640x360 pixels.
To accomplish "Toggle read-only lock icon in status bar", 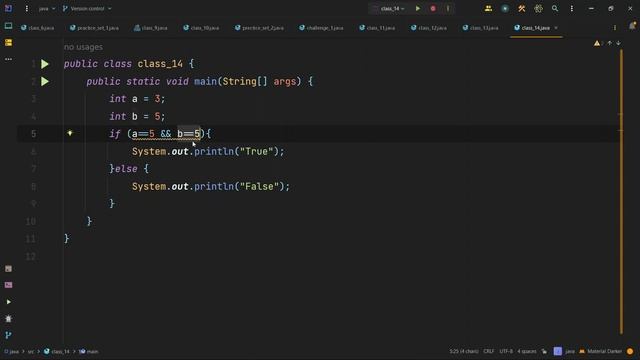I will (544, 351).
